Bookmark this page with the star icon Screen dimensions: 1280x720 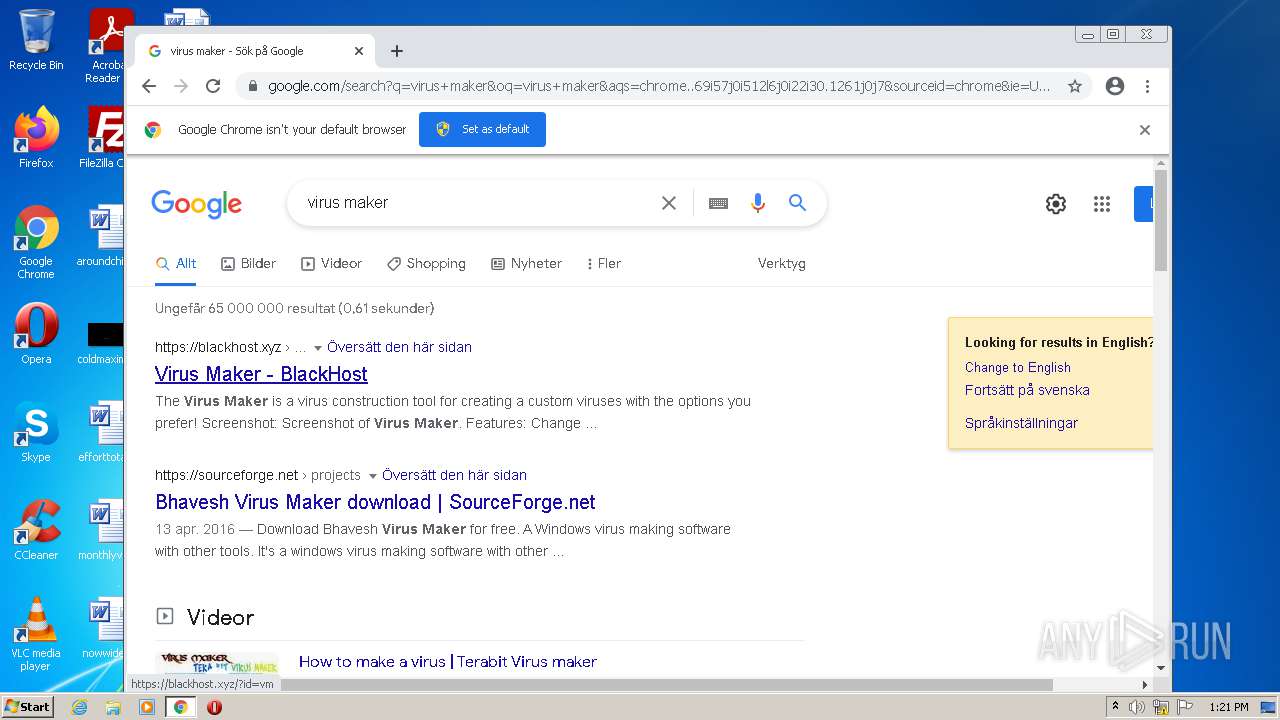pos(1075,86)
